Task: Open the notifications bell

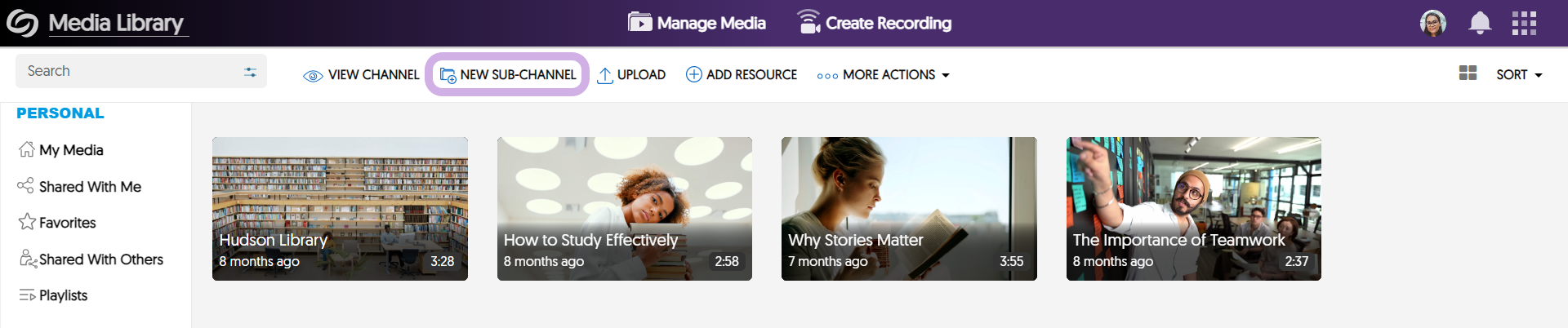Action: 1480,23
